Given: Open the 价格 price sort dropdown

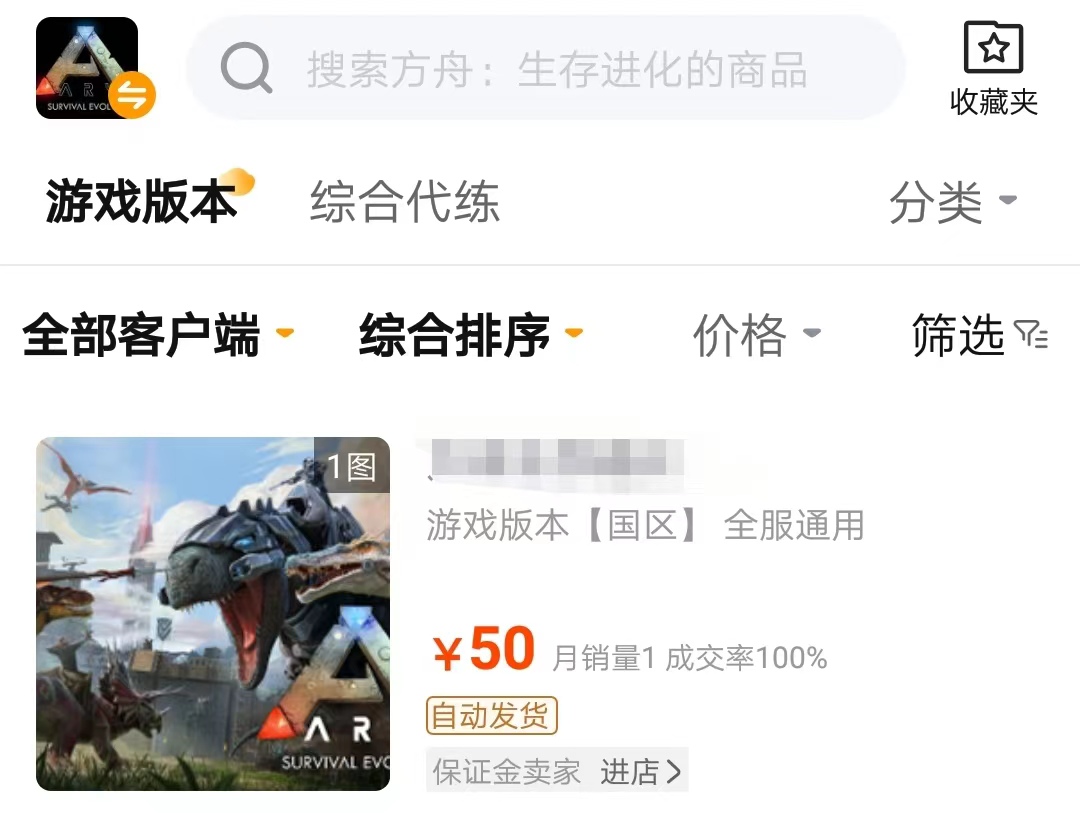Looking at the screenshot, I should point(756,335).
